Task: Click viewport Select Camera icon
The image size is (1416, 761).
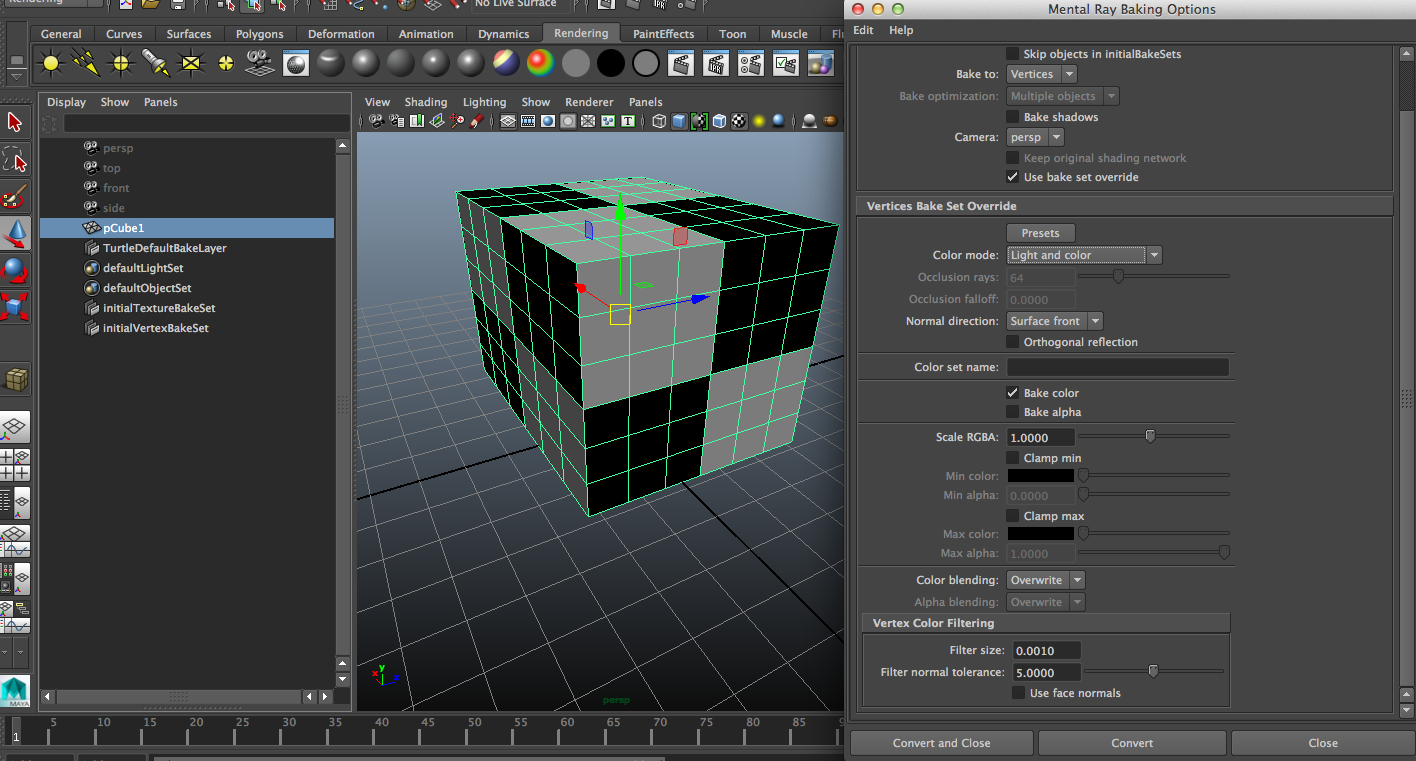Action: point(376,122)
